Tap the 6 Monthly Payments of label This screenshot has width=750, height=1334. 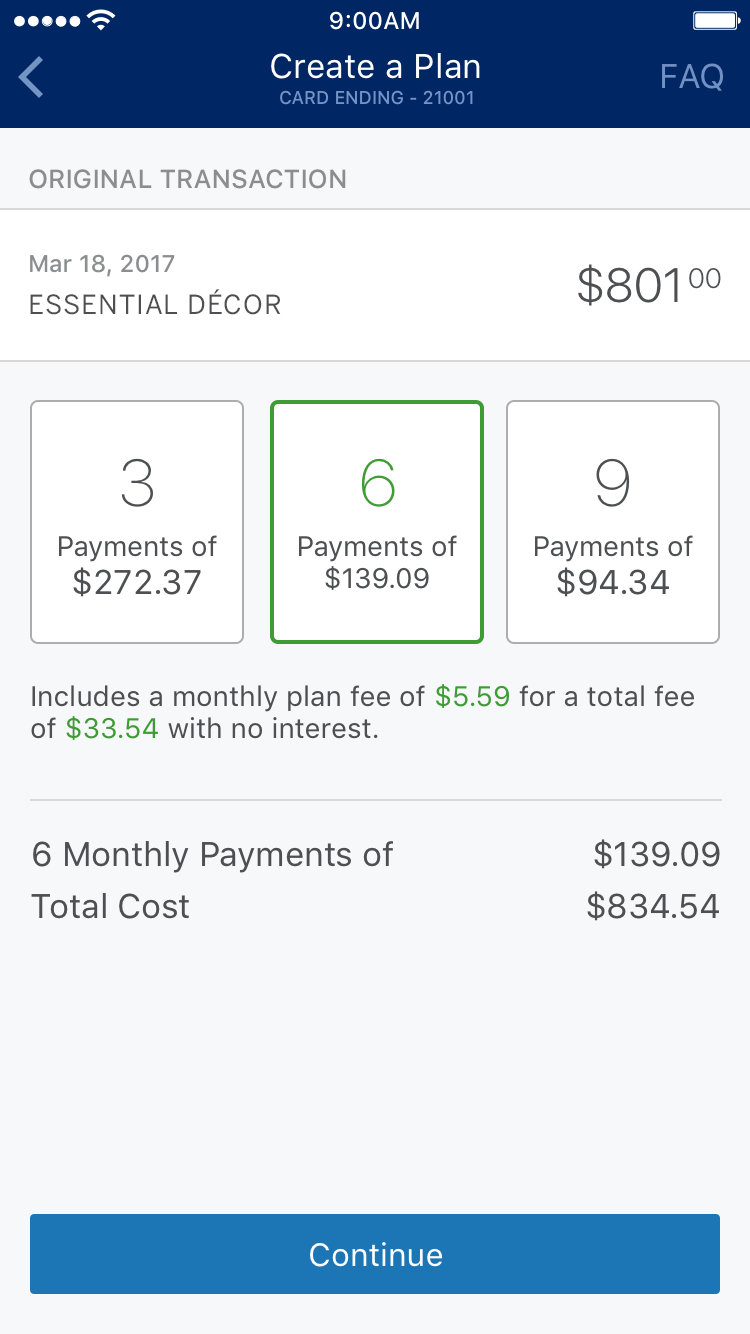[212, 854]
